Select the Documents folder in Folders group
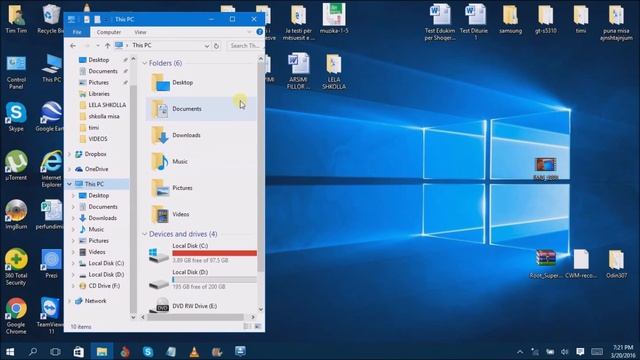This screenshot has height=360, width=640. 201,109
